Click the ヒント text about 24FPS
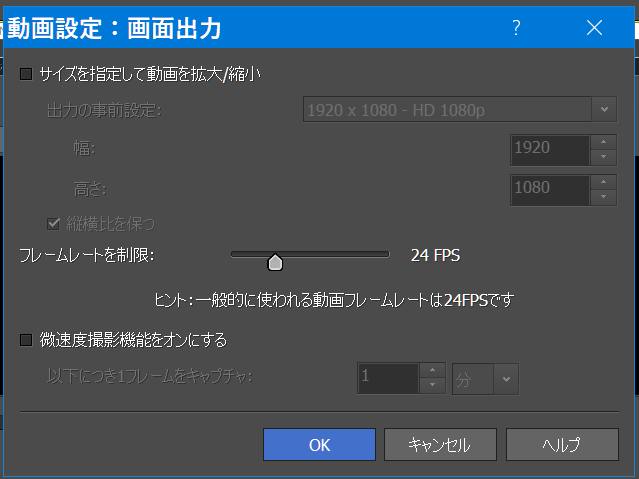This screenshot has height=479, width=639. point(334,300)
